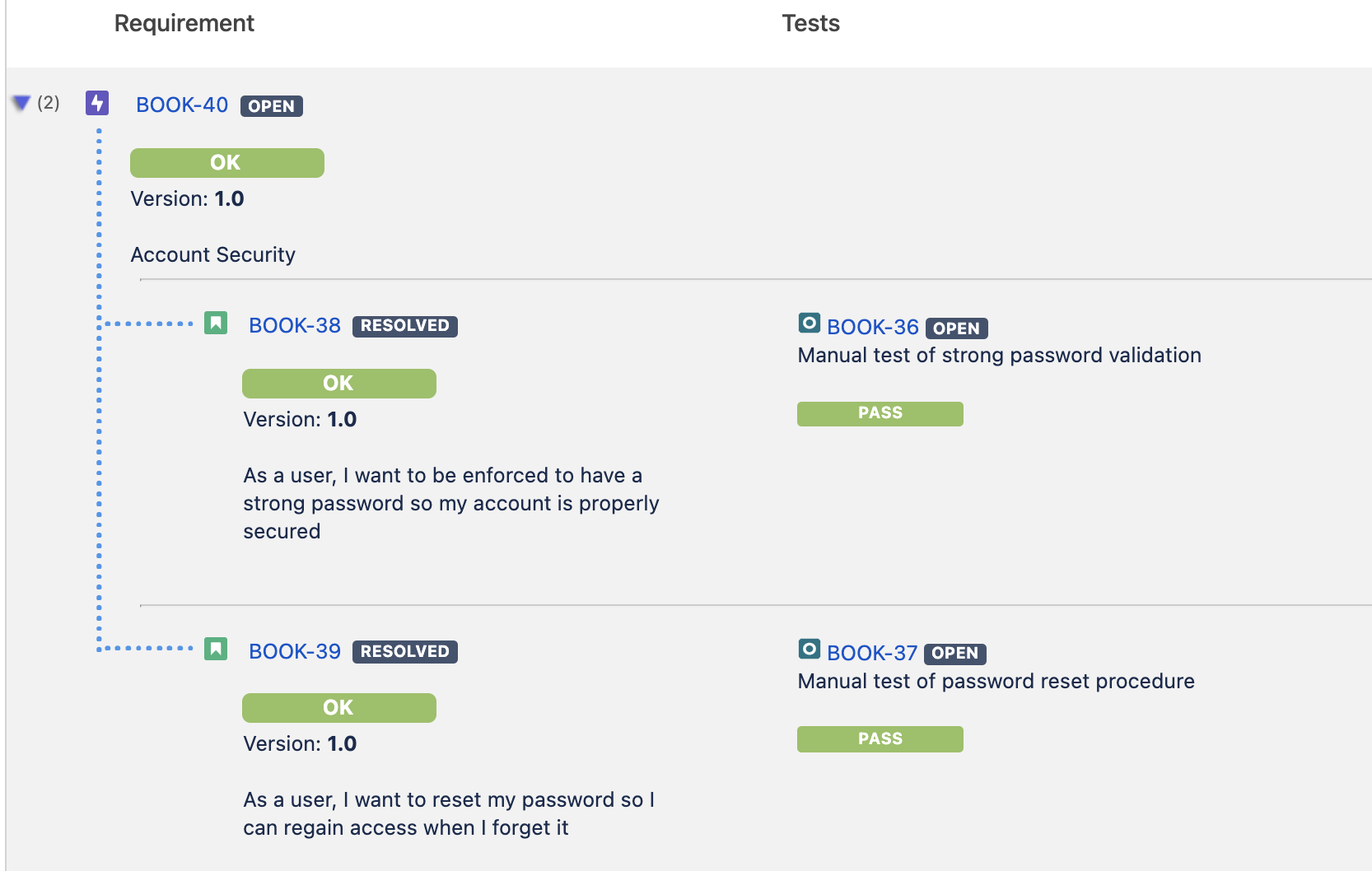Open the BOOK-40 issue link
1372x871 pixels.
182,105
